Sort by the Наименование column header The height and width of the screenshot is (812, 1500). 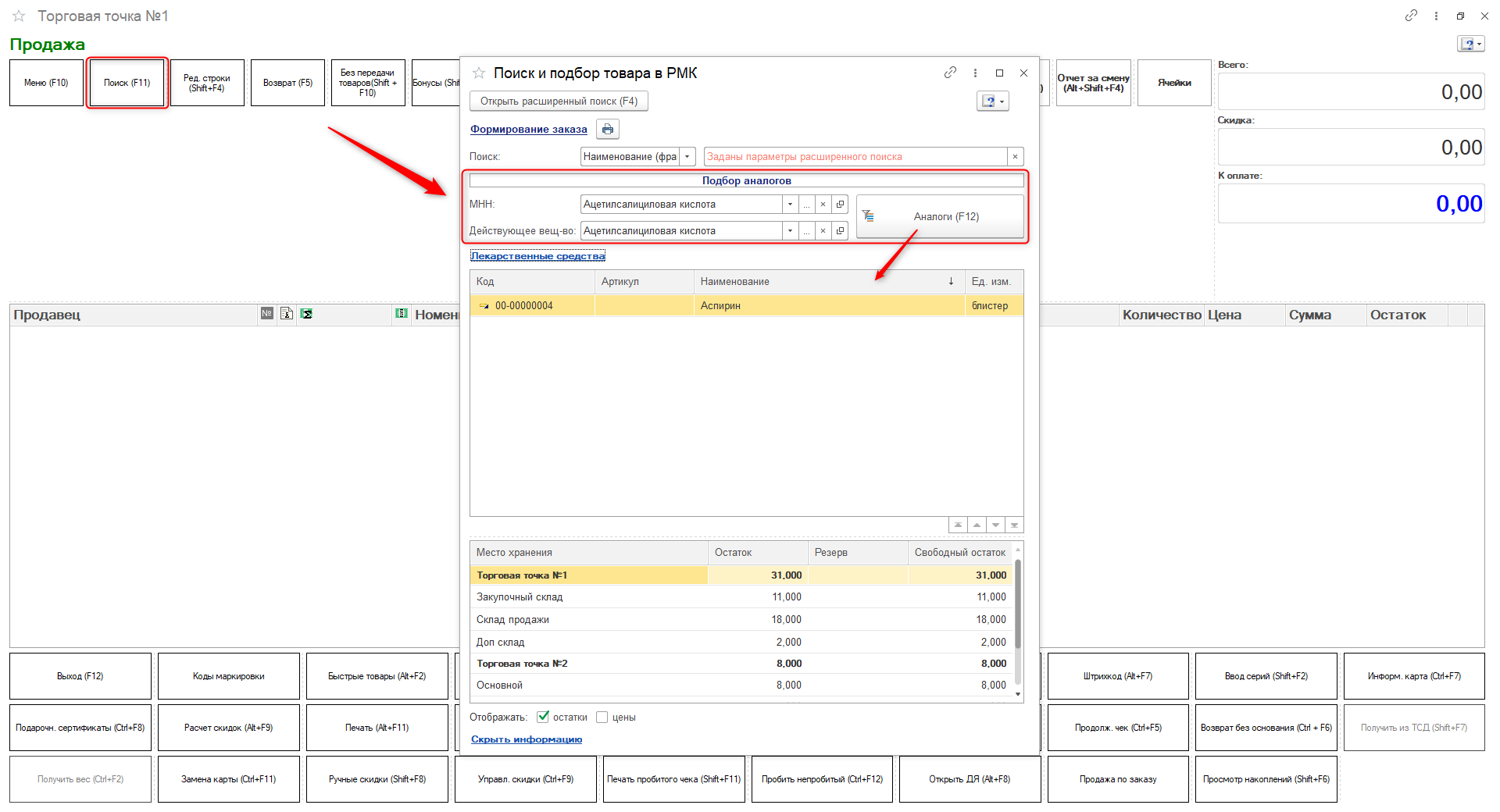click(x=829, y=281)
